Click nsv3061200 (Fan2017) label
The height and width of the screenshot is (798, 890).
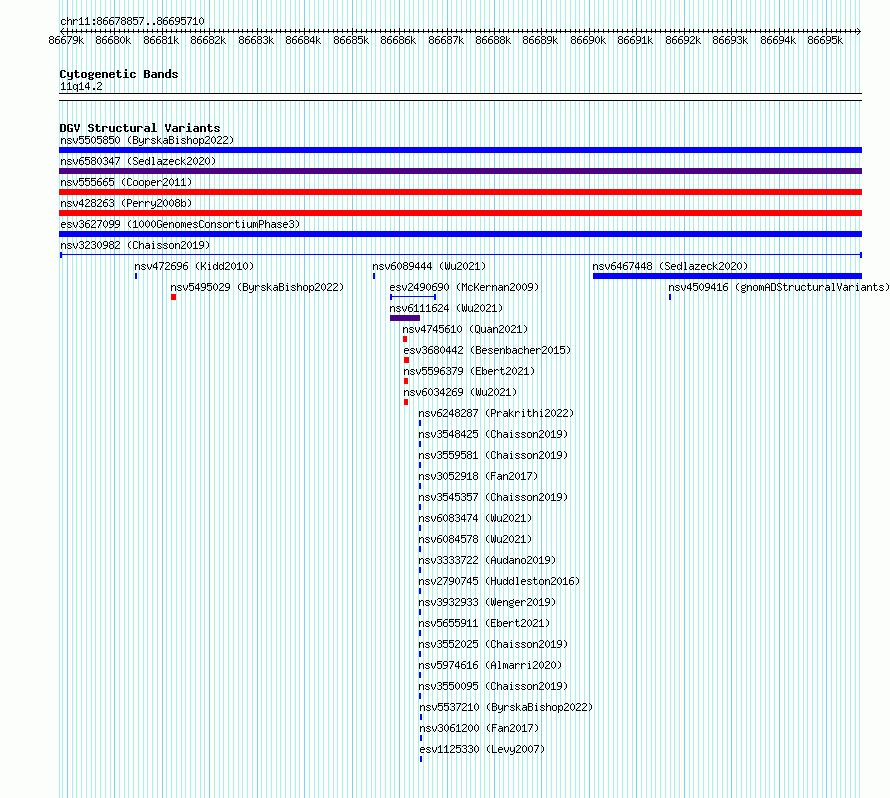479,728
